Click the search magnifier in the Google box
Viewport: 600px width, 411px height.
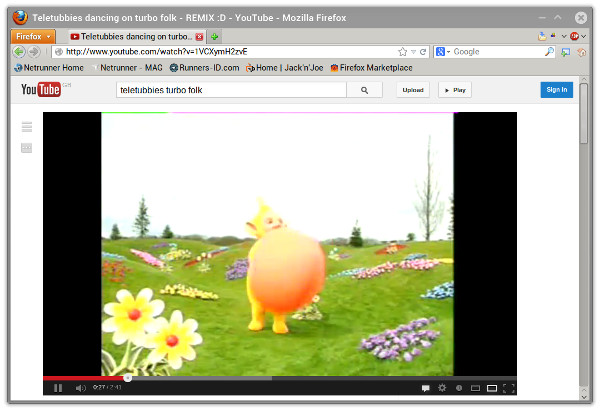(549, 52)
